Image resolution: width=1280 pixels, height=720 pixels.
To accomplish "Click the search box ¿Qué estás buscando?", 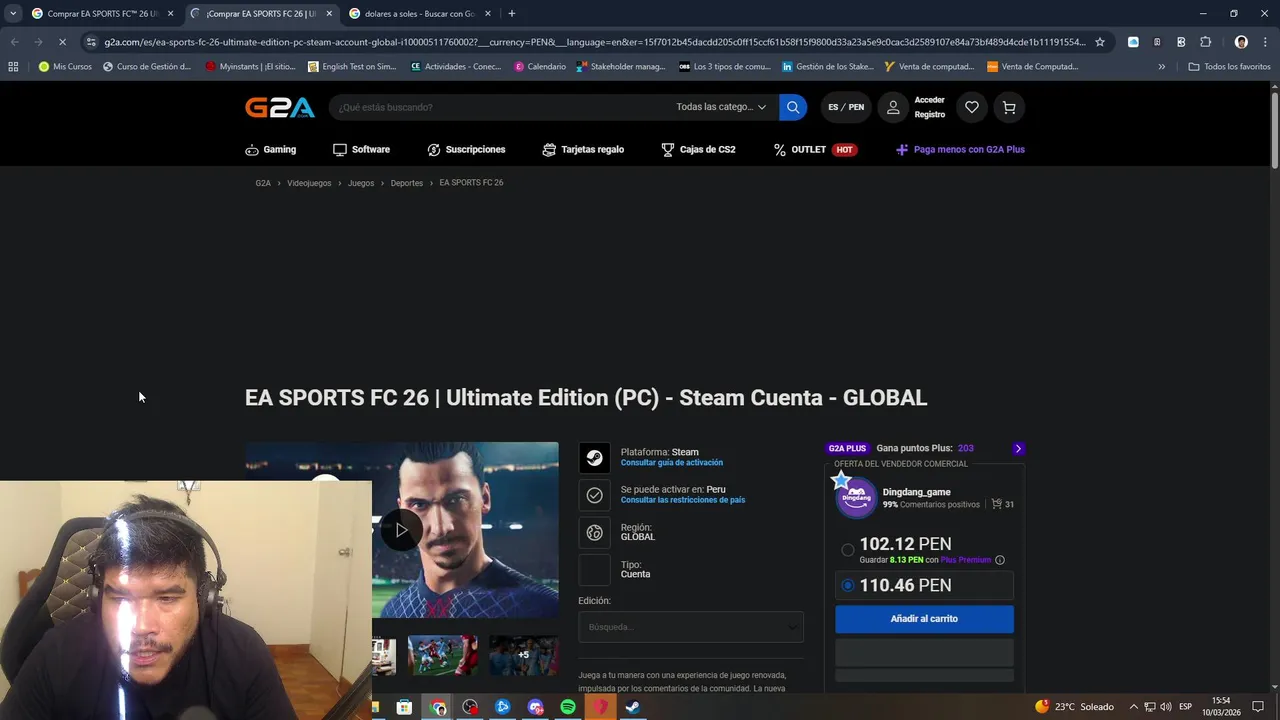I will 500,107.
